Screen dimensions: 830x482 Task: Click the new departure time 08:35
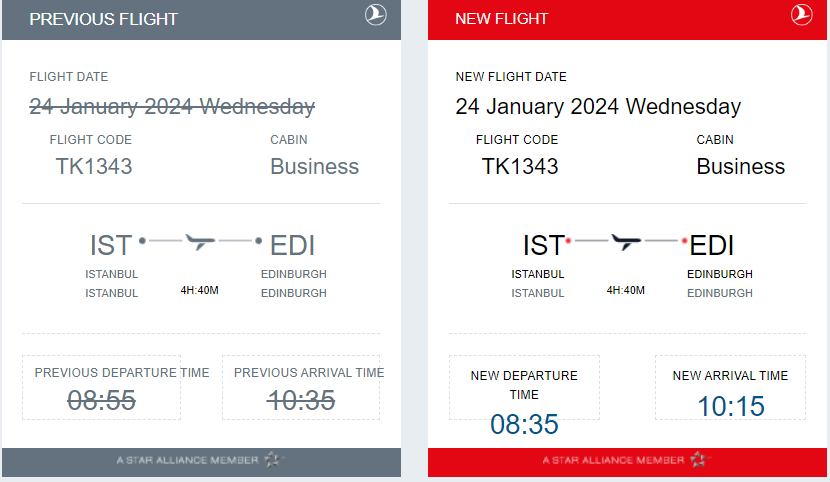tap(524, 424)
